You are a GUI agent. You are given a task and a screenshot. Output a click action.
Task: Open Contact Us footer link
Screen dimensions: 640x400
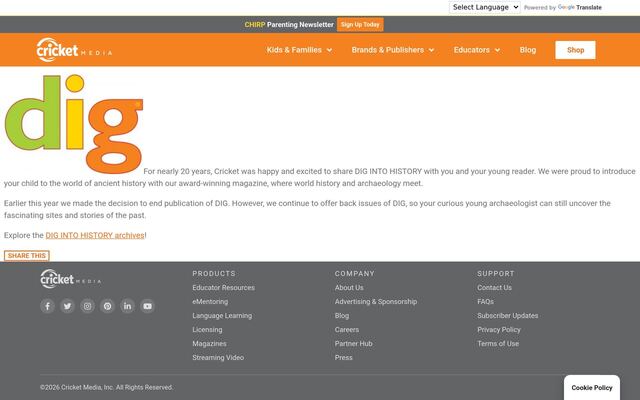[494, 288]
